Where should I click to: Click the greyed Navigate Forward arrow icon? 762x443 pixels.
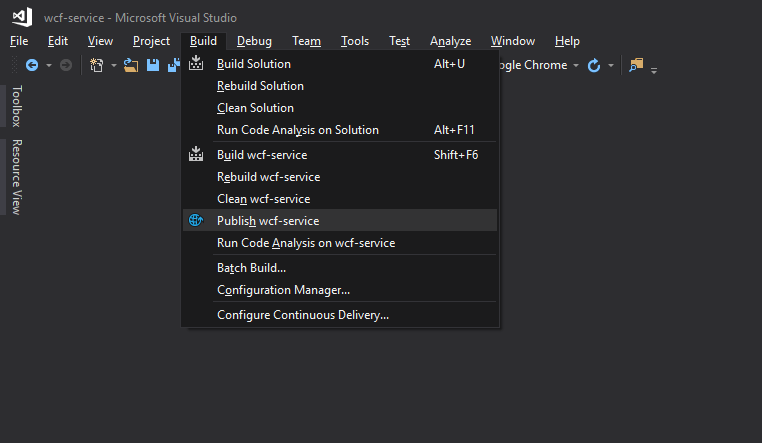(66, 65)
